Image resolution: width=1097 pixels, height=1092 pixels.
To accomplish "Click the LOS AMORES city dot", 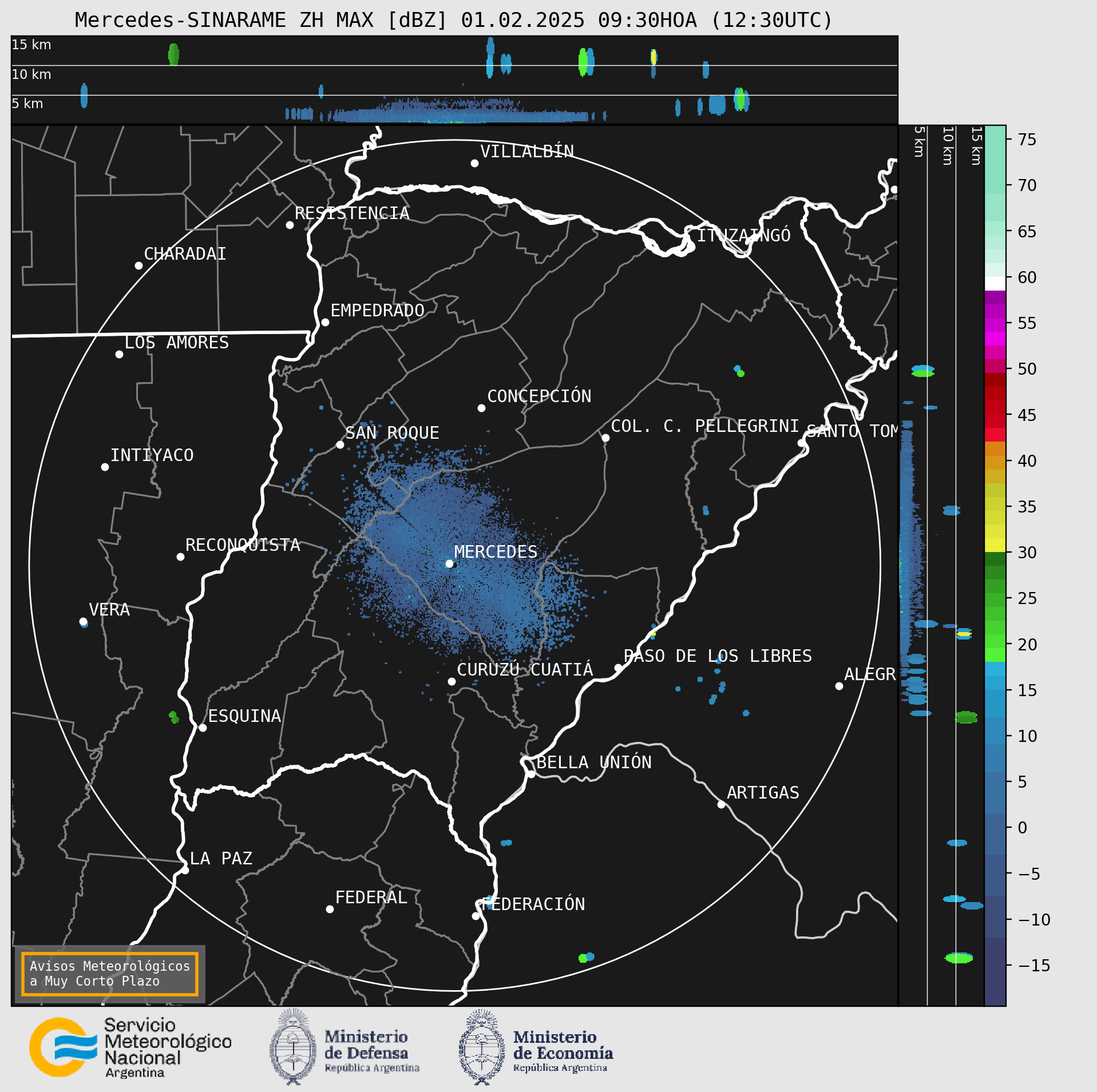I will [119, 355].
